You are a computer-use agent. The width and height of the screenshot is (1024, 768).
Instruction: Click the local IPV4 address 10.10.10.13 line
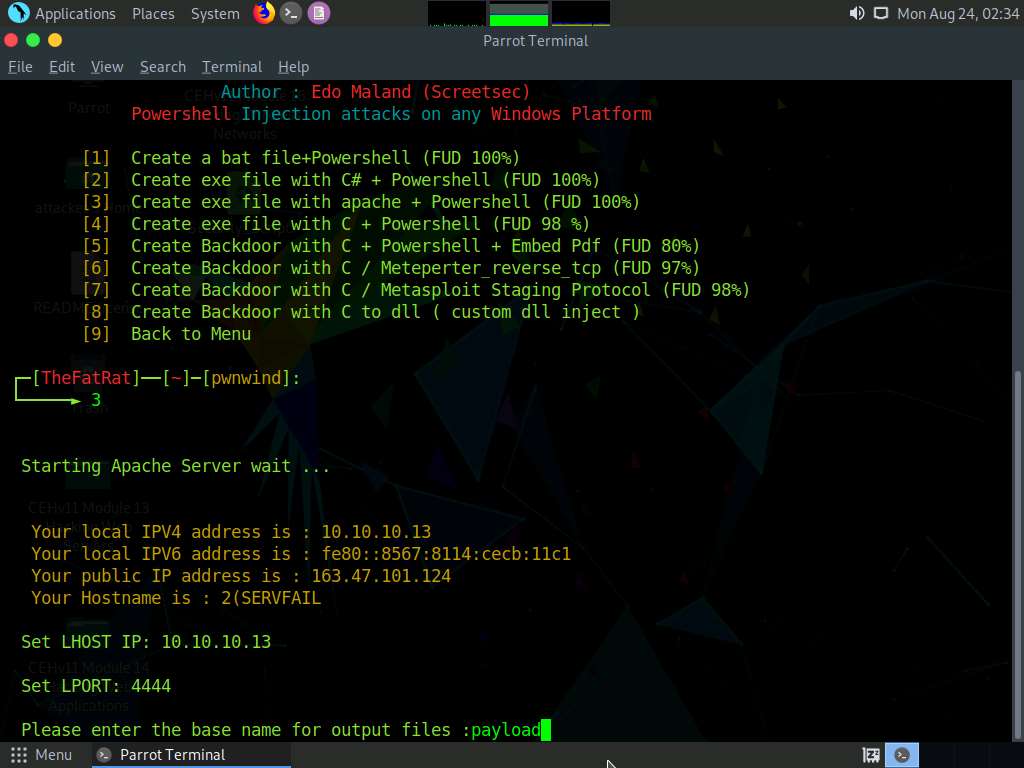[x=231, y=532]
